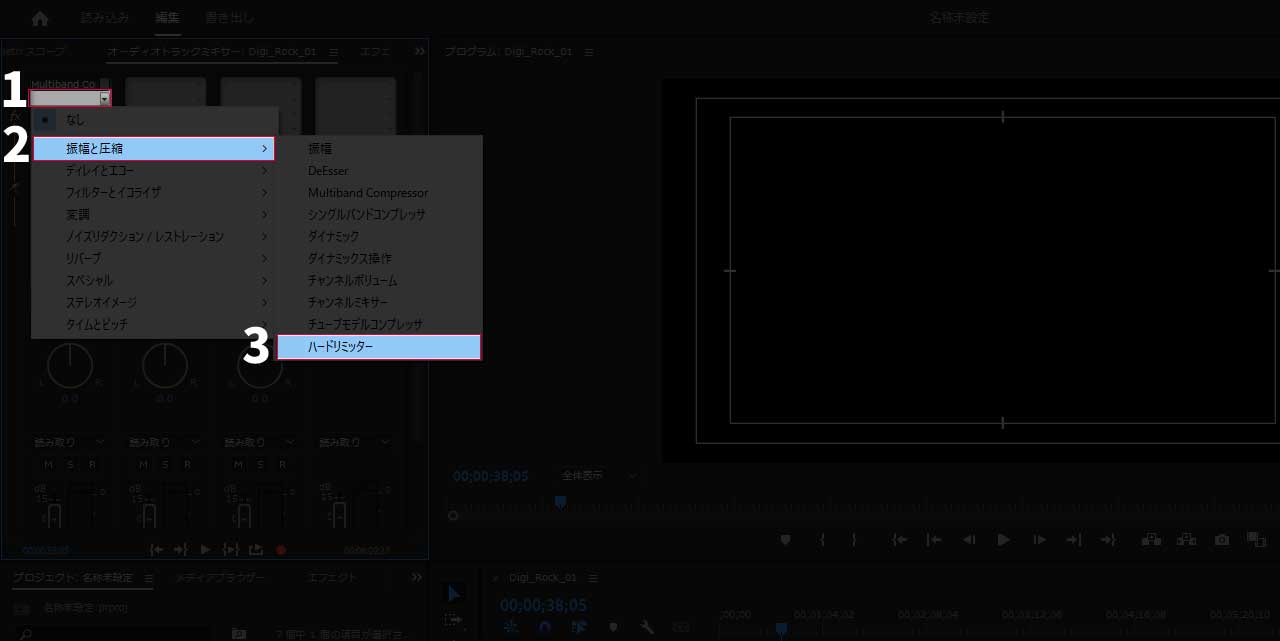Click the Home icon in the top bar
Screen dimensions: 1280x641
[40, 19]
